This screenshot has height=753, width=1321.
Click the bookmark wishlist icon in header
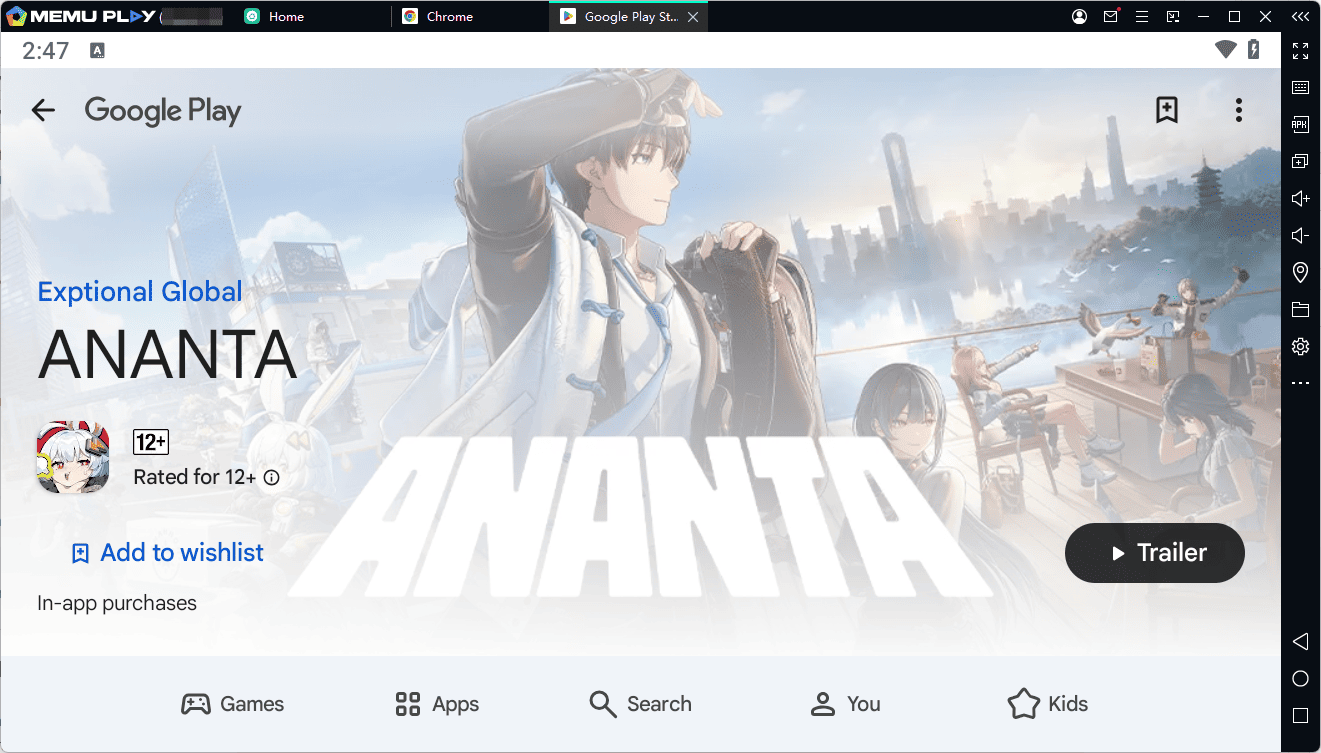pos(1166,110)
